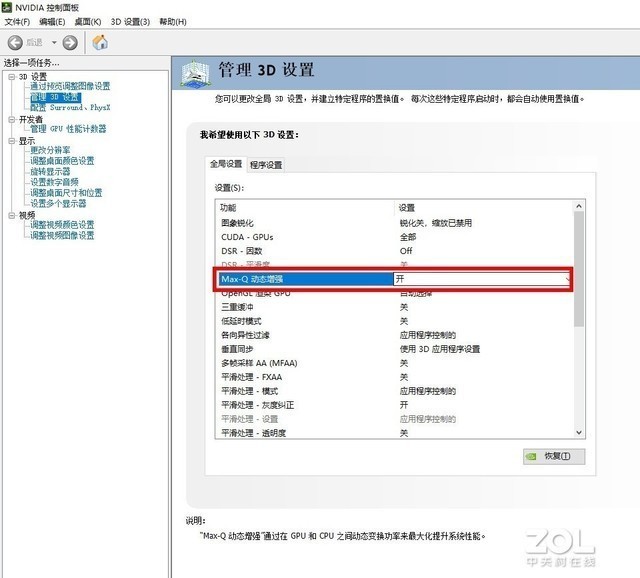The width and height of the screenshot is (640, 578).
Task: Select 调整桌面尺寸和位置 in the tree
Action: (x=66, y=193)
